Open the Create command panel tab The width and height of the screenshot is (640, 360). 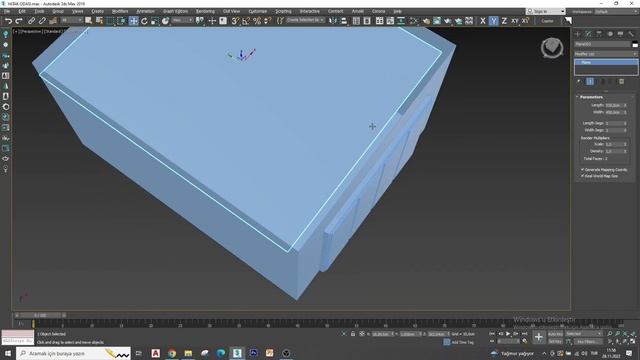click(578, 34)
